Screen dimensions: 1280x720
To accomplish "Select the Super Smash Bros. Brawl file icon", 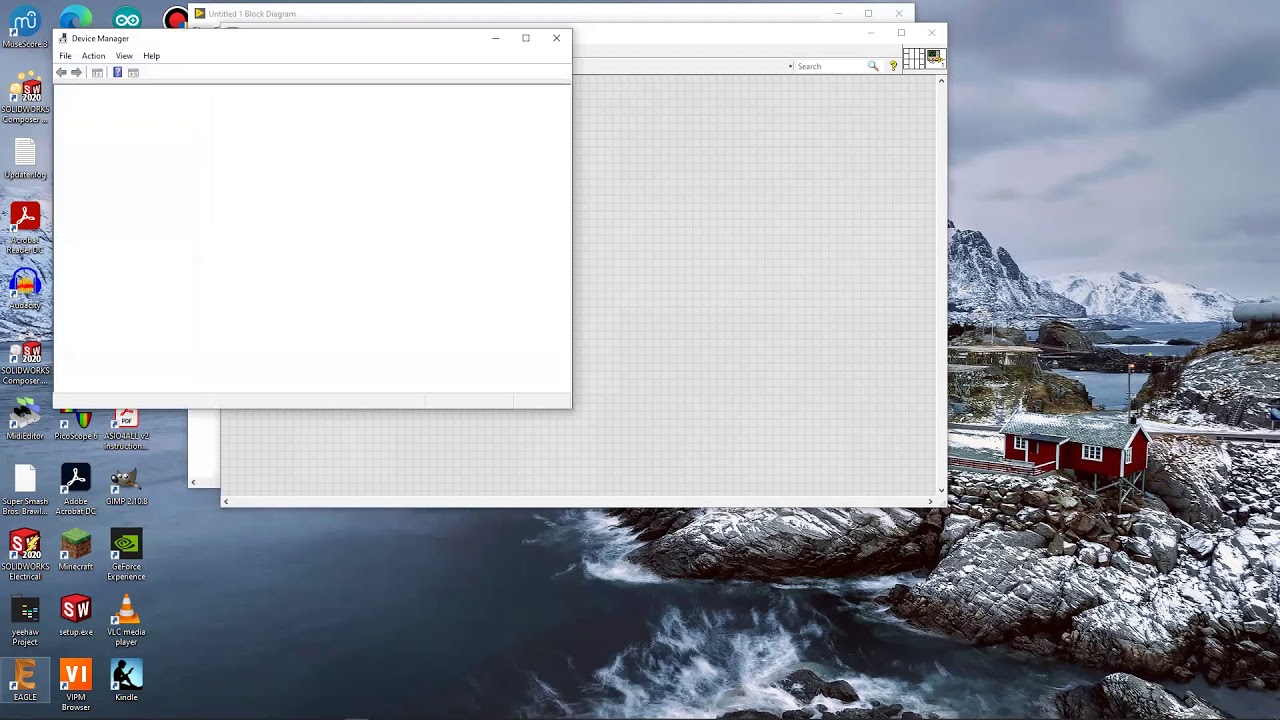I will [25, 491].
